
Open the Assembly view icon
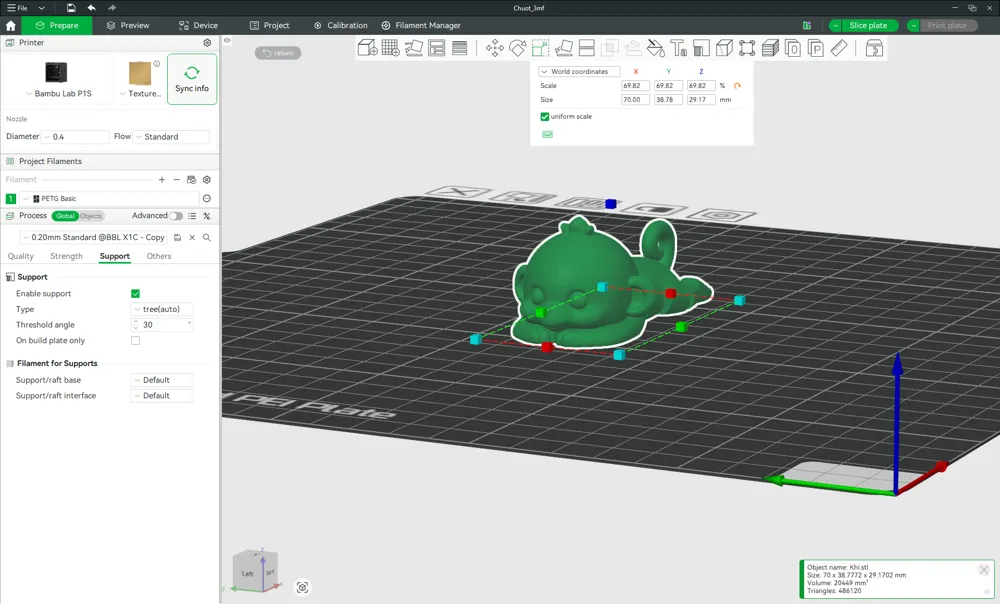(x=874, y=48)
